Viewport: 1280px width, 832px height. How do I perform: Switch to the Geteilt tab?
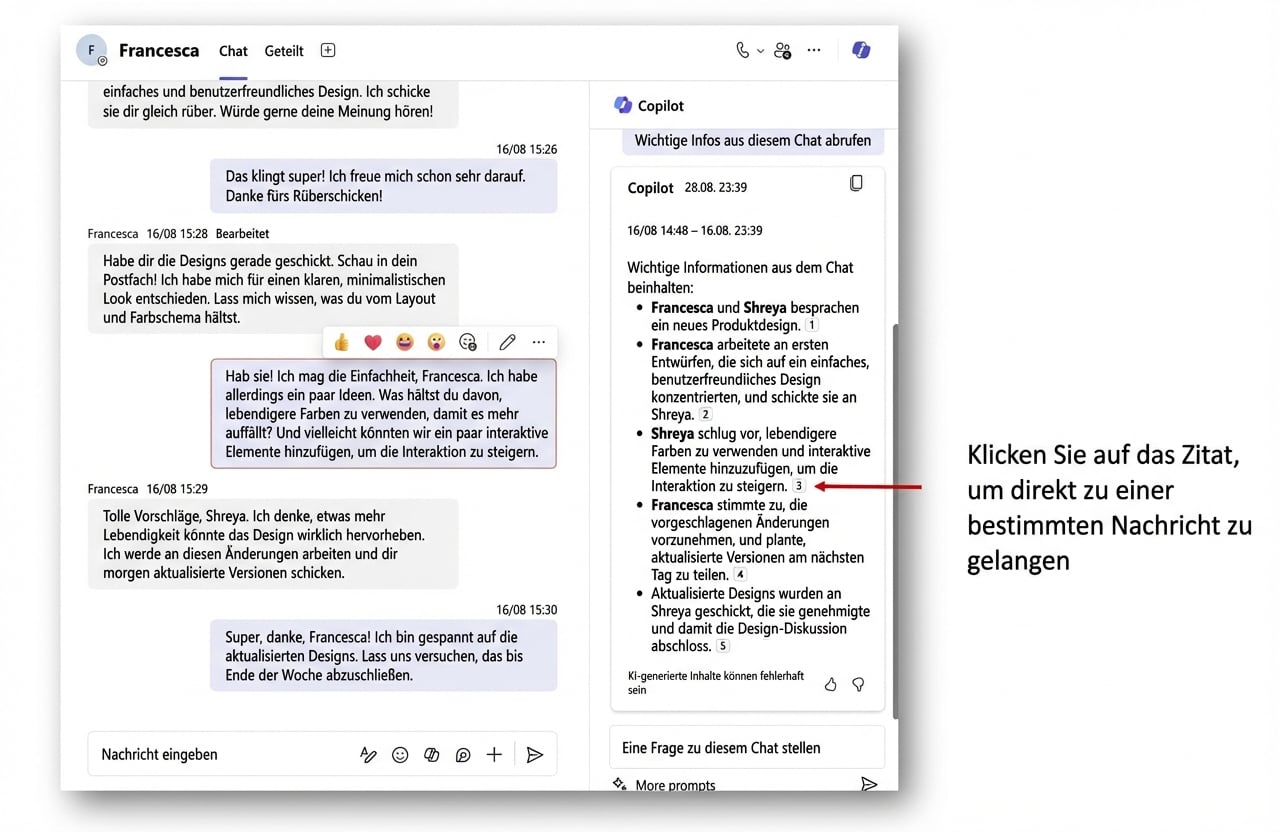point(283,50)
